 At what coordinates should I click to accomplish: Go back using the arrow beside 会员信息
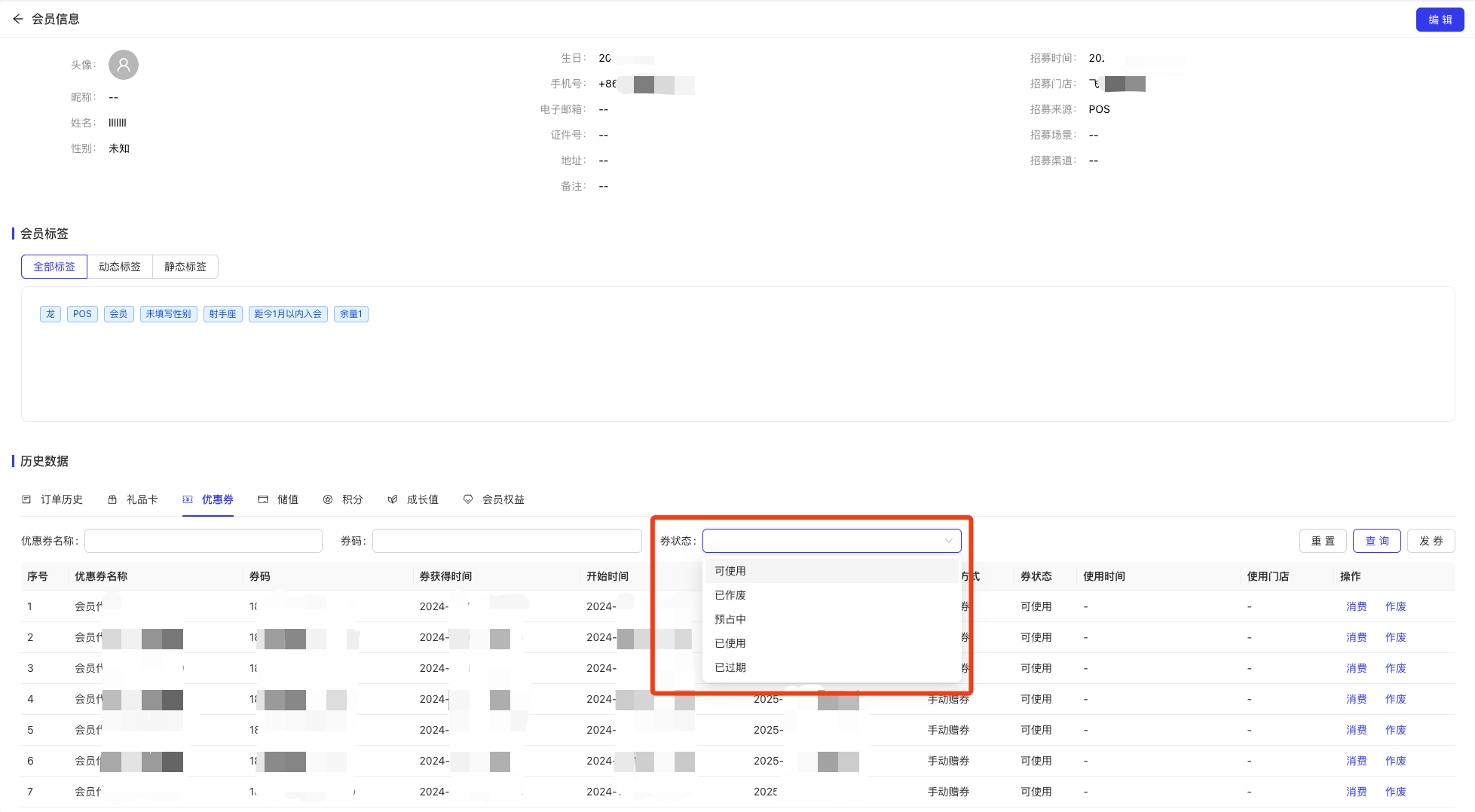pyautogui.click(x=18, y=19)
